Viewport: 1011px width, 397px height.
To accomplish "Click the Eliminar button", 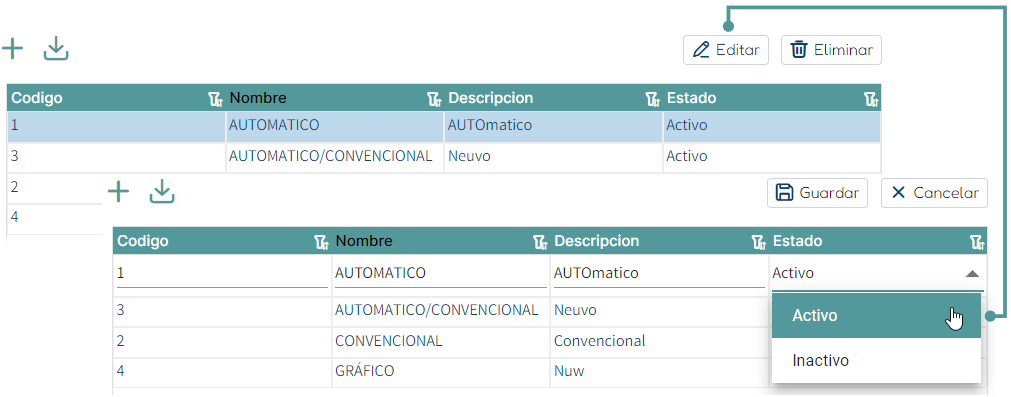I will point(831,50).
